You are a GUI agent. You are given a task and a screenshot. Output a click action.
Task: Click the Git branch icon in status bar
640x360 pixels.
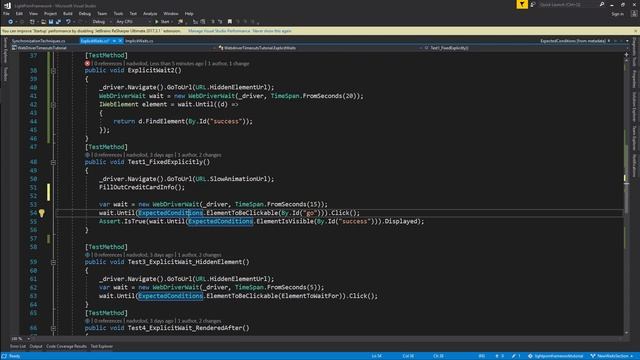(x=593, y=356)
